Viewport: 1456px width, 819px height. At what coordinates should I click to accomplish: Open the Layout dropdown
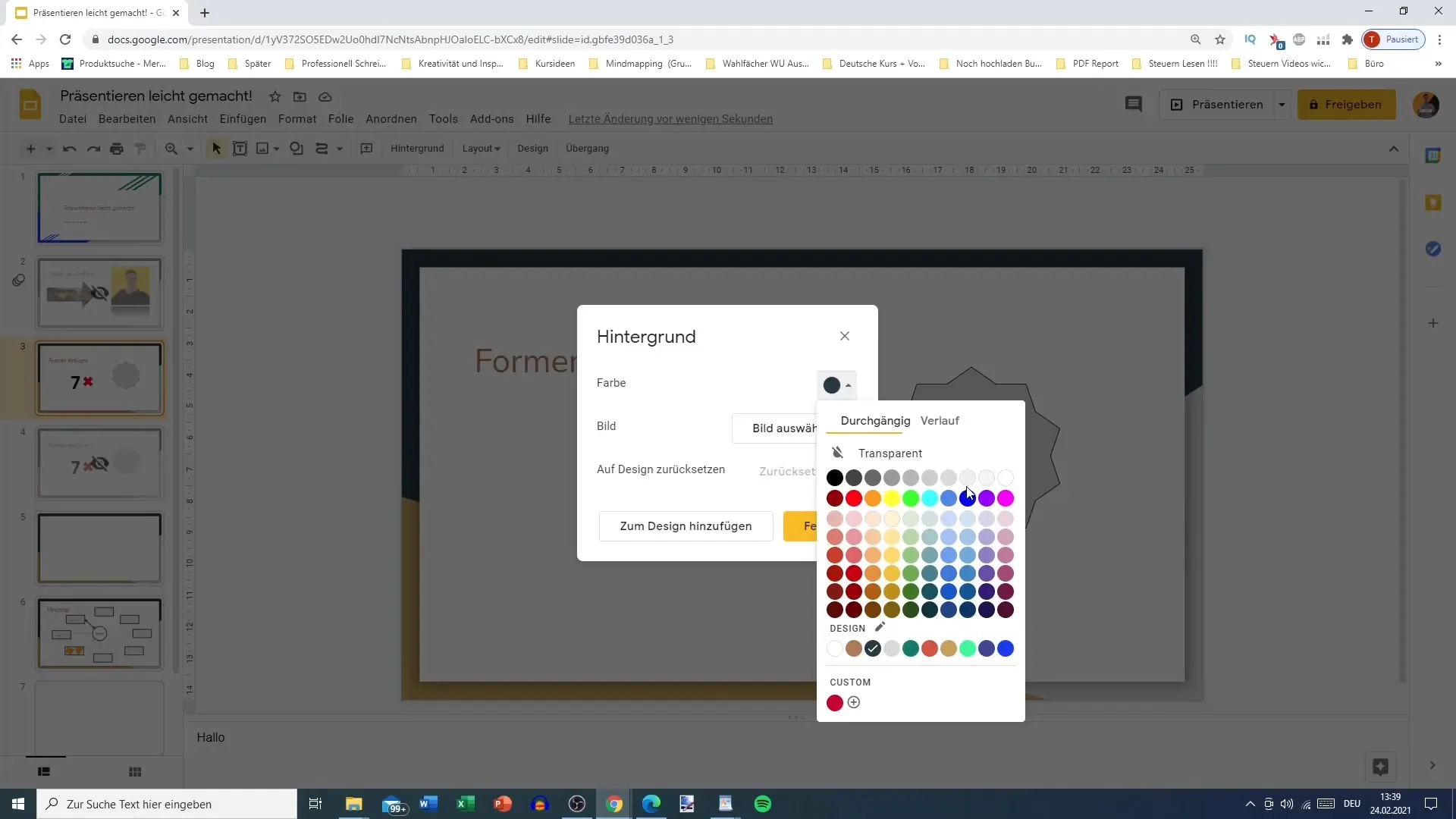(x=481, y=149)
